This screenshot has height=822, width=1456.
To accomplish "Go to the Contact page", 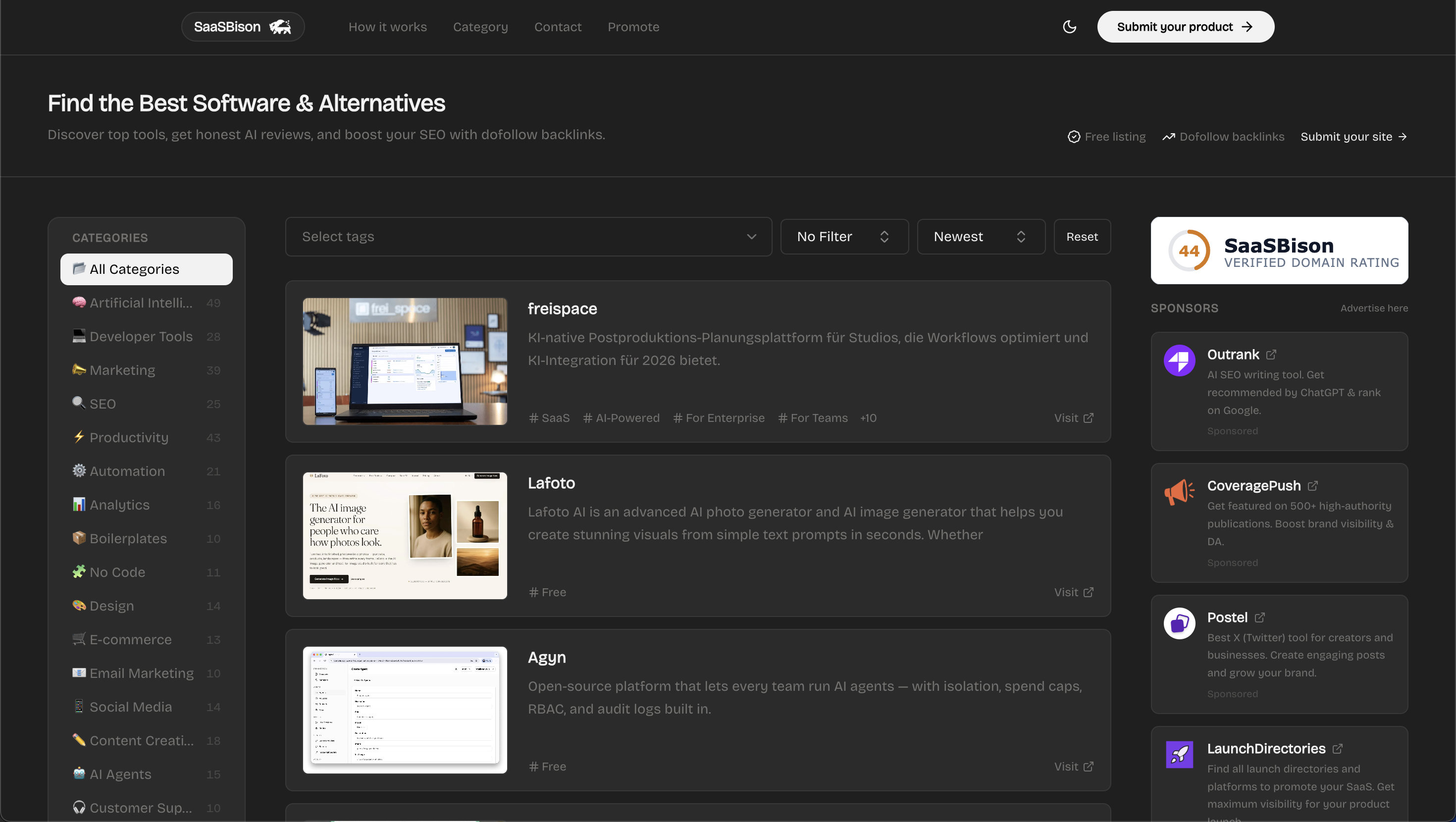I will point(558,27).
